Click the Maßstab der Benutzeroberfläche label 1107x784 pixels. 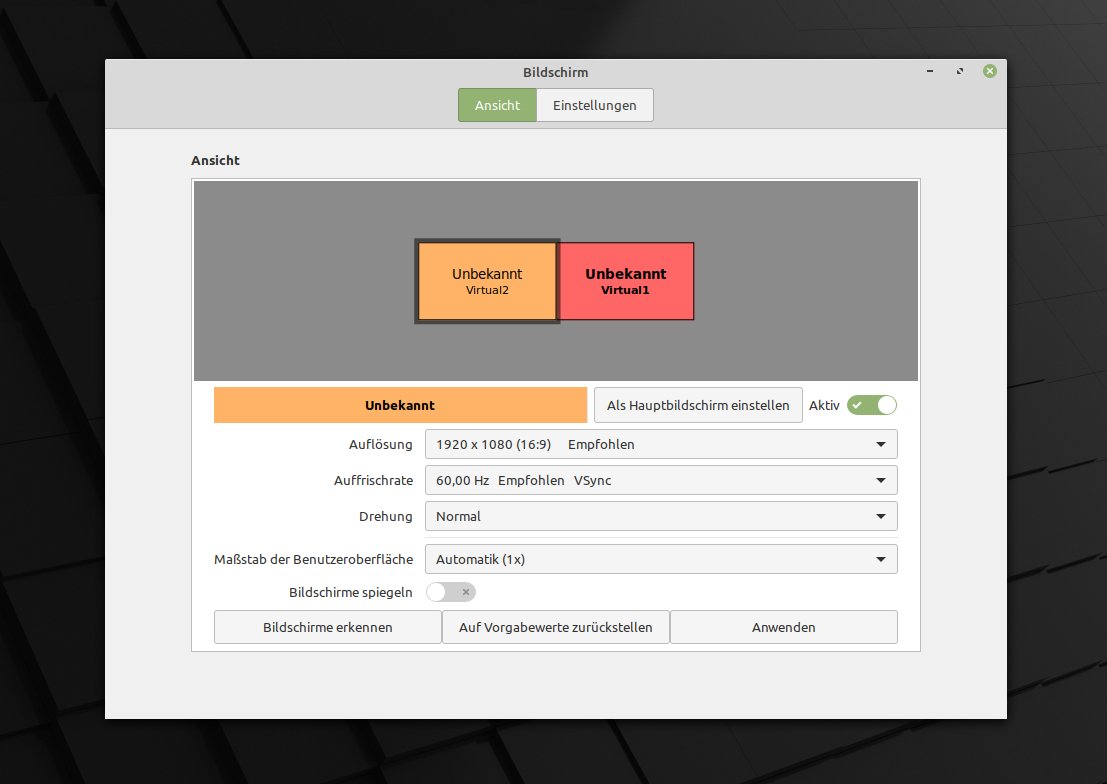[313, 559]
